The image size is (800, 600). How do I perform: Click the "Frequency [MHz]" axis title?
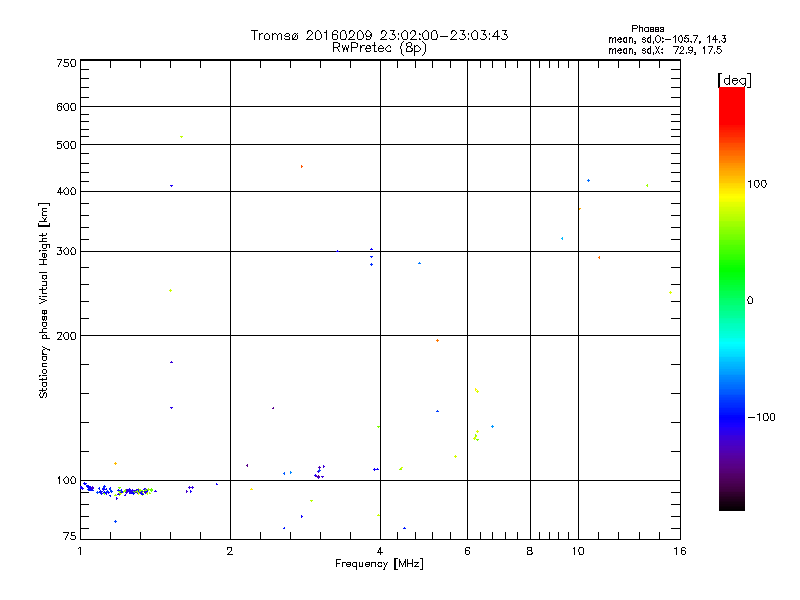[379, 564]
